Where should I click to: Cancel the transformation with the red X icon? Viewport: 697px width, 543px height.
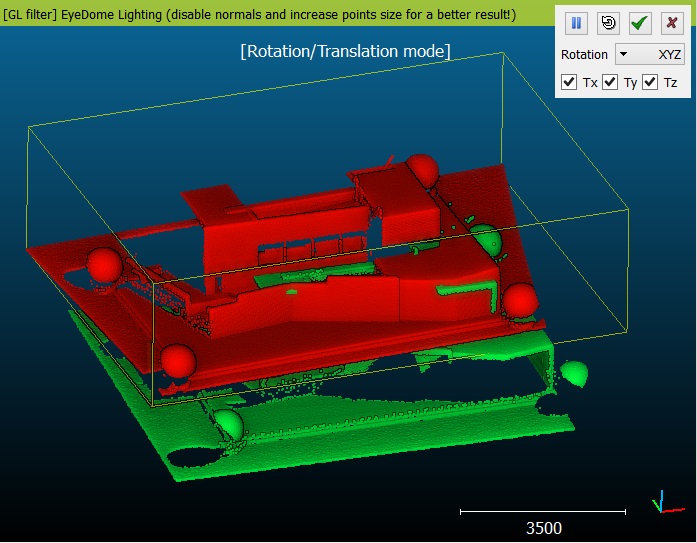coord(672,23)
